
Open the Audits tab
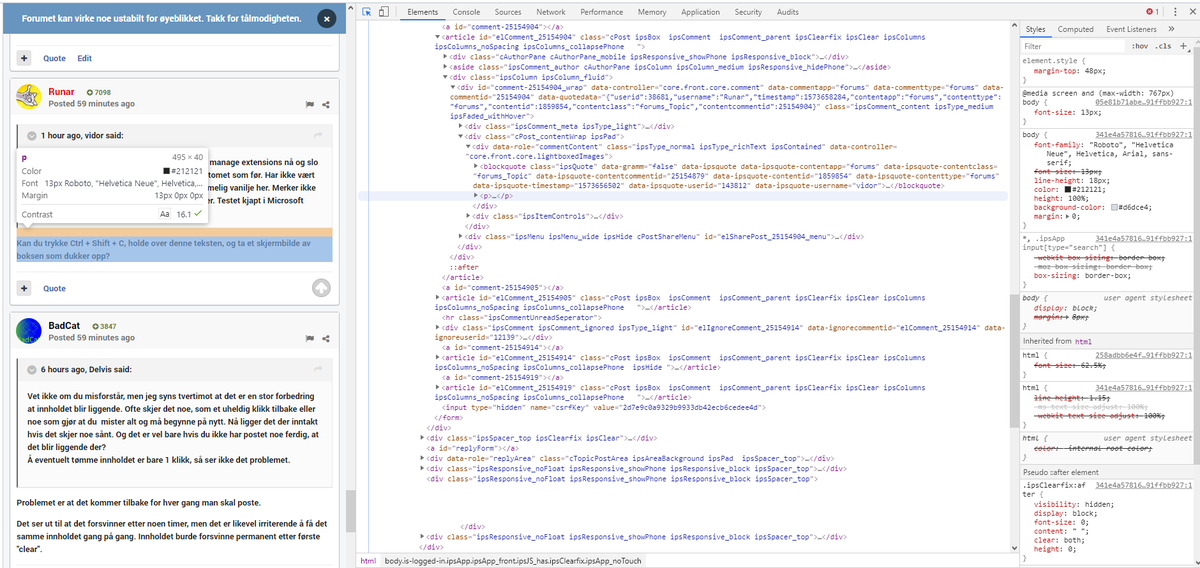click(788, 12)
